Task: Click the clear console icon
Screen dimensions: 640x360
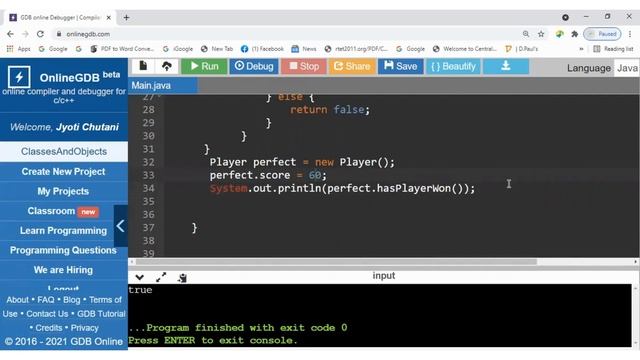Action: point(182,278)
